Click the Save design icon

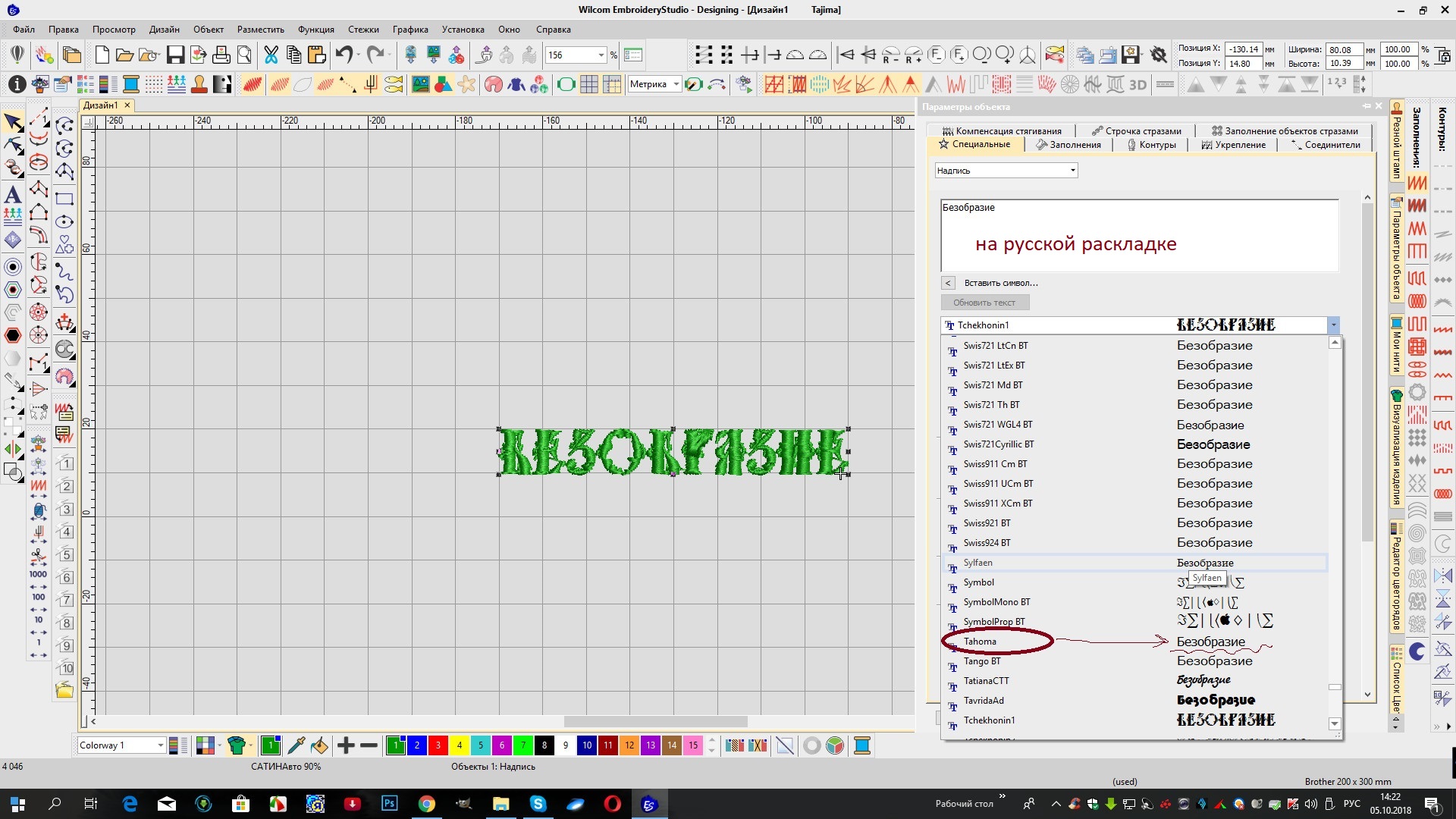[175, 55]
